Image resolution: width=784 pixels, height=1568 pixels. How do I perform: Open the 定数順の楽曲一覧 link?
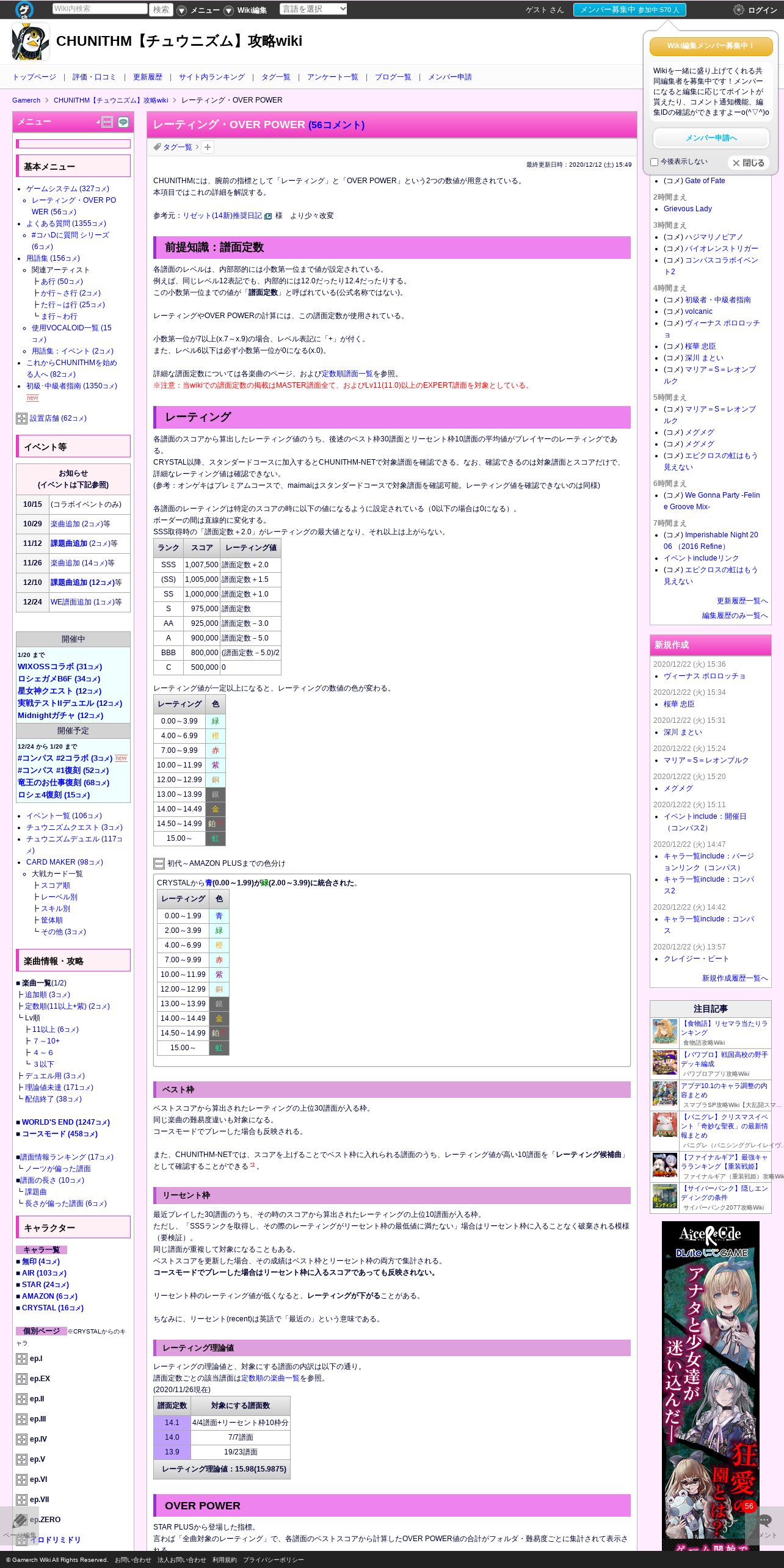click(270, 1378)
